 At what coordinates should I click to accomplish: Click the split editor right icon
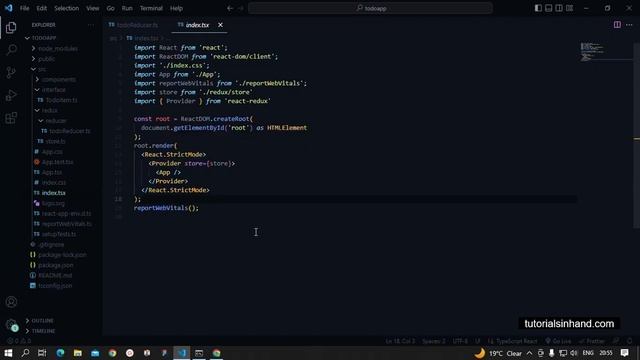[x=617, y=25]
